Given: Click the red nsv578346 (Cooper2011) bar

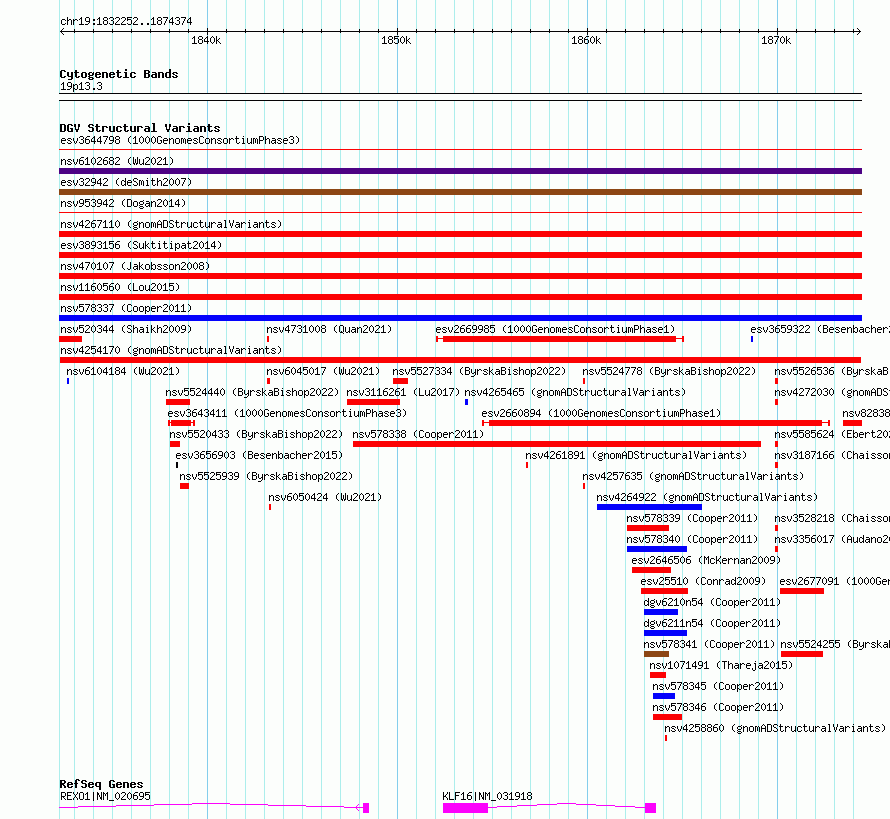Looking at the screenshot, I should 668,717.
